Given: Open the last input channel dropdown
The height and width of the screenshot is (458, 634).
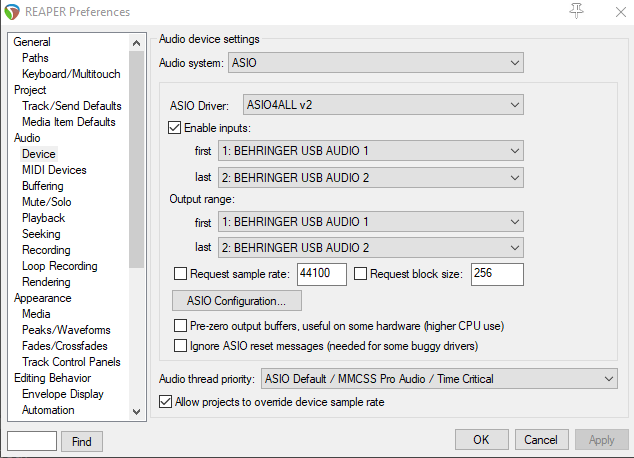Looking at the screenshot, I should coord(371,177).
